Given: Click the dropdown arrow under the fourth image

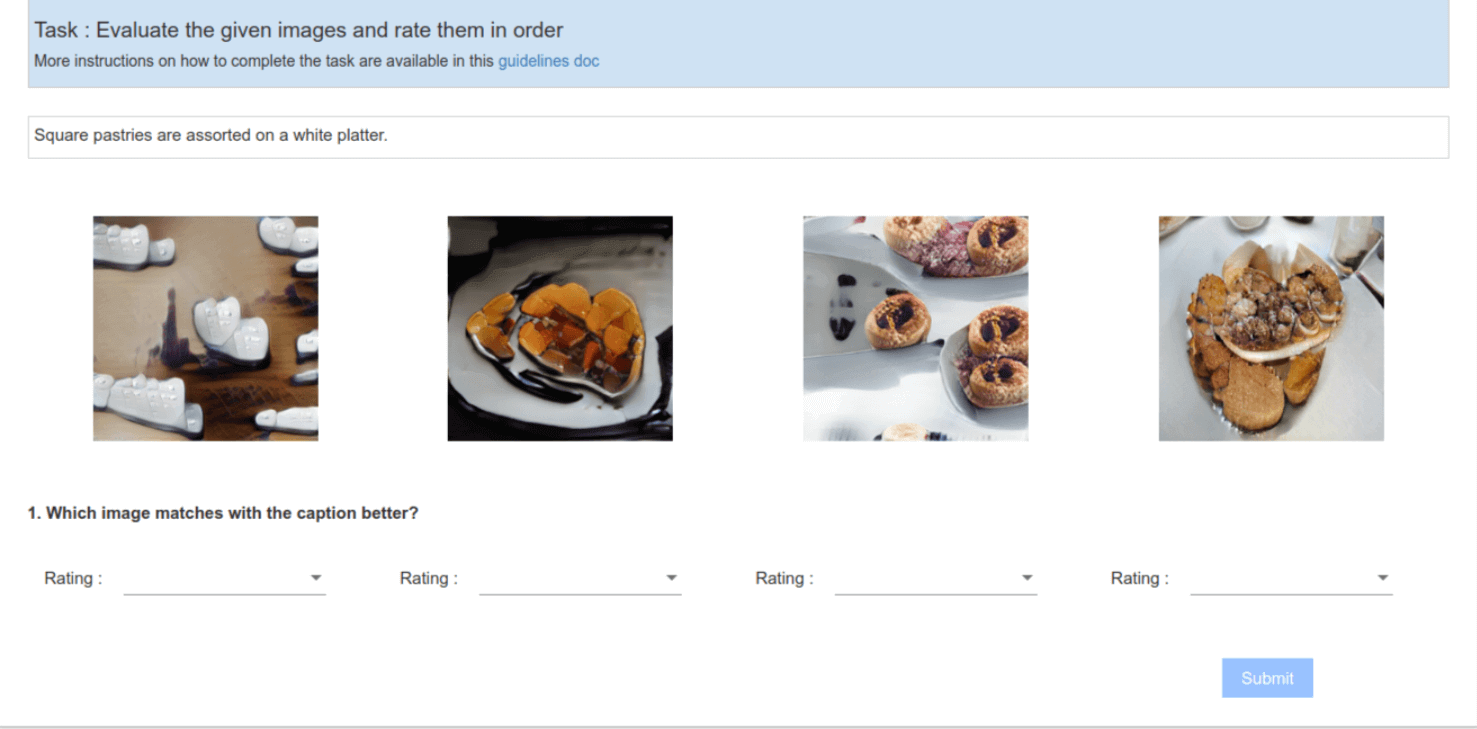Looking at the screenshot, I should [1383, 578].
